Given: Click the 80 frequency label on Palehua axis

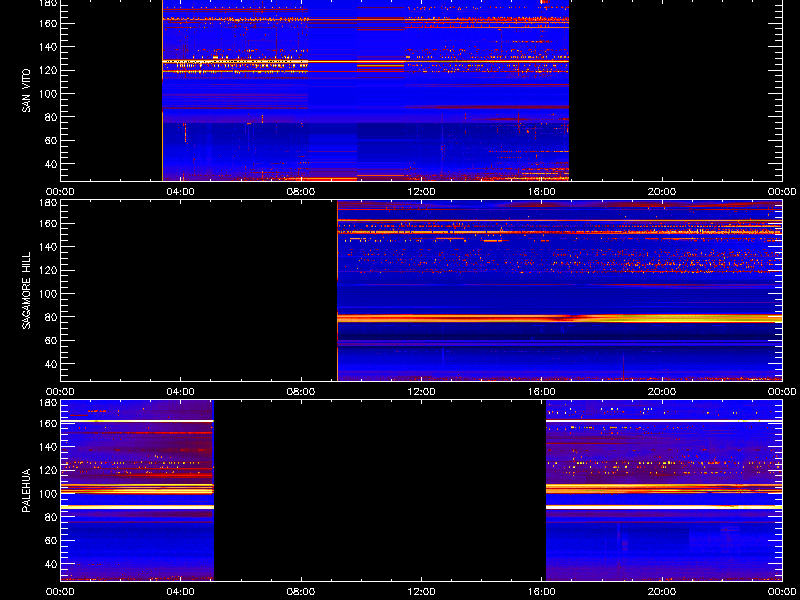Looking at the screenshot, I should 51,517.
